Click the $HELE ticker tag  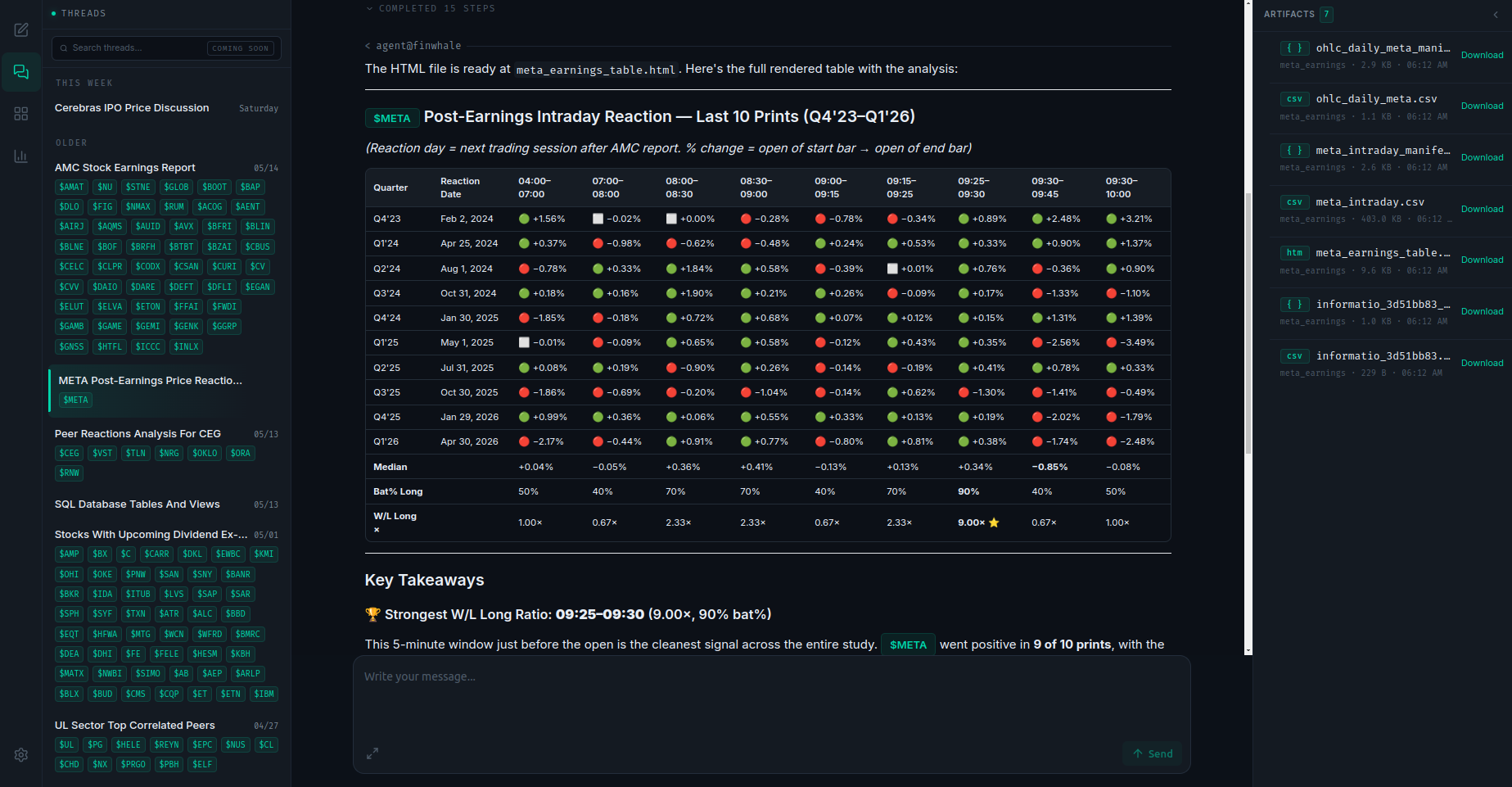tap(128, 745)
